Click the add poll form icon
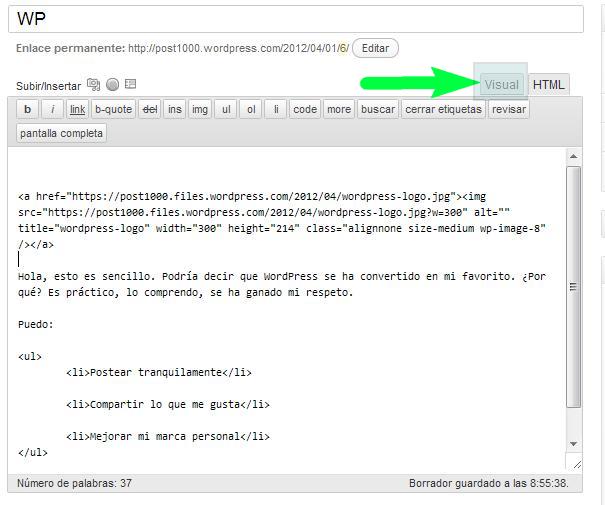 [x=130, y=85]
